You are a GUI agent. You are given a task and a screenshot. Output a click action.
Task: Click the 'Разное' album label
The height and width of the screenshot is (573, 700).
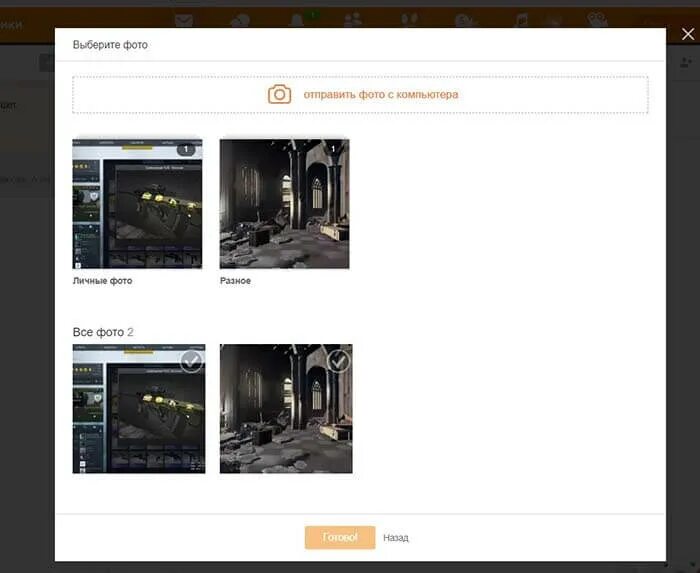point(235,281)
